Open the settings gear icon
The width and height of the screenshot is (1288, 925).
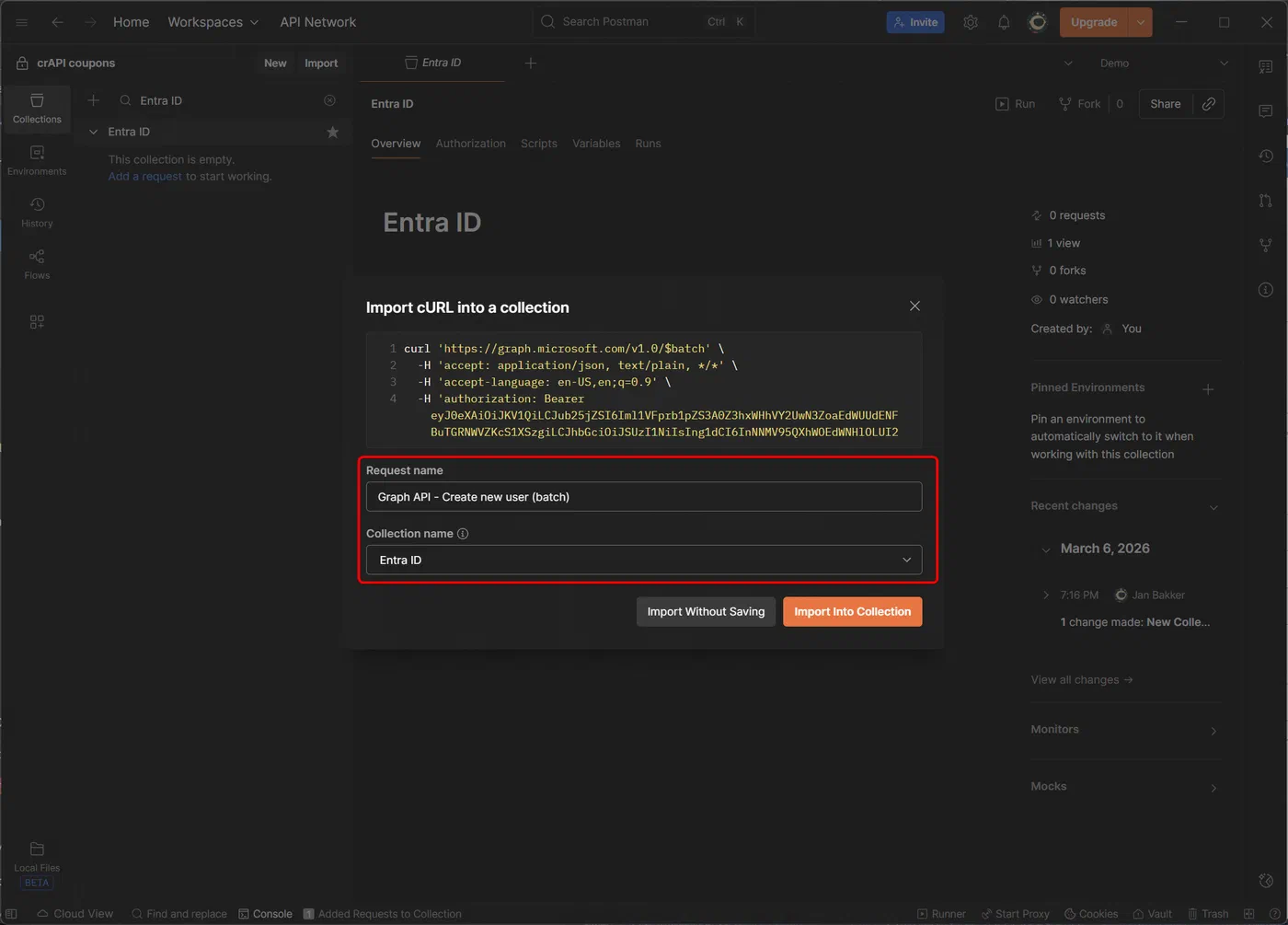coord(971,22)
